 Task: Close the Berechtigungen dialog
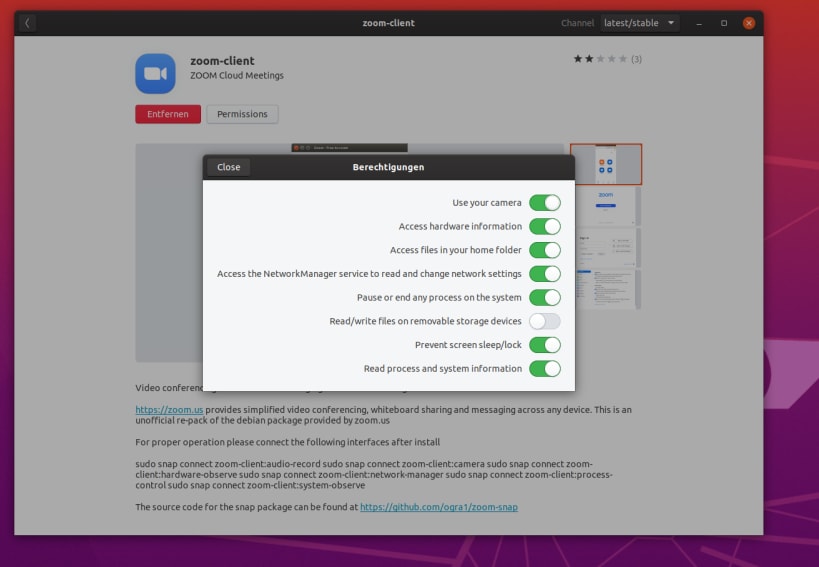tap(229, 167)
